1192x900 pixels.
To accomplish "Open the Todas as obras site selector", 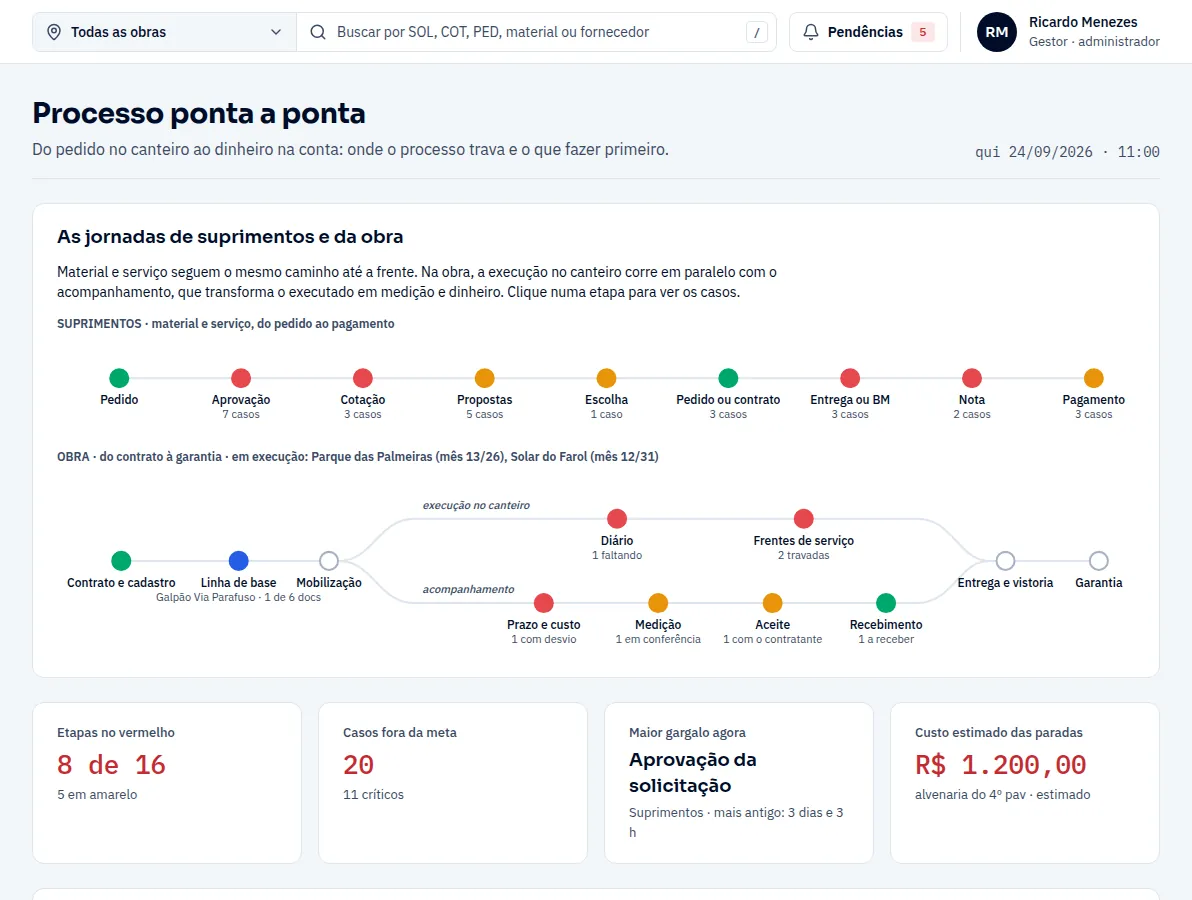I will click(x=164, y=32).
